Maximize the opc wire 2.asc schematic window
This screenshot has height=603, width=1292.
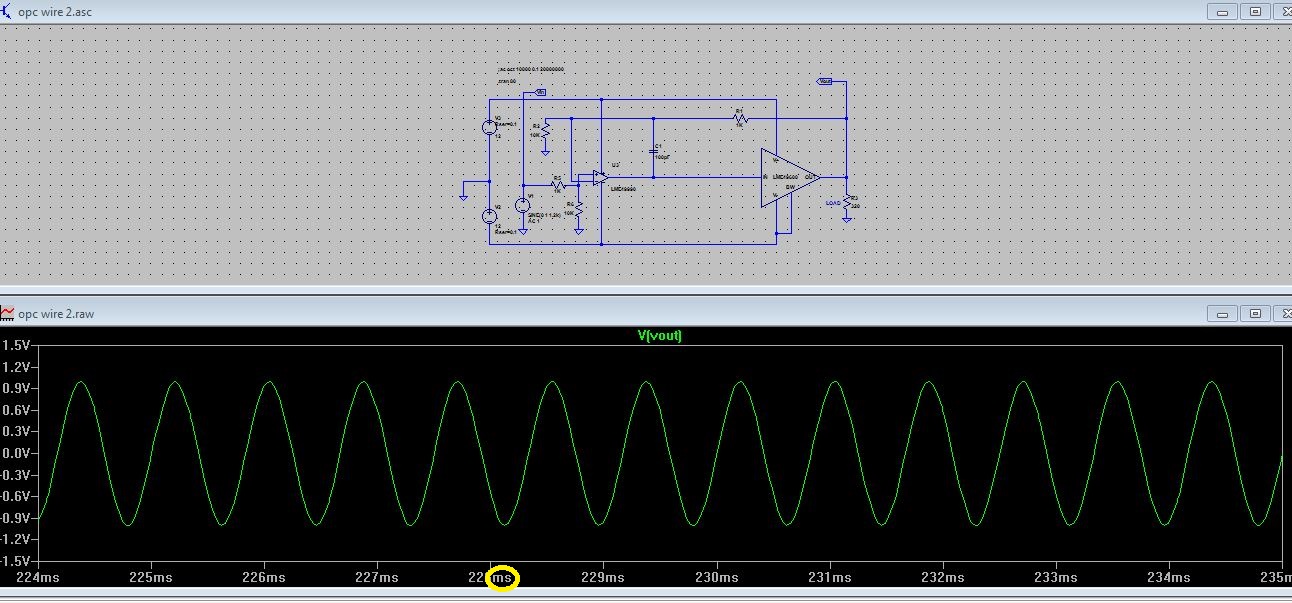click(1257, 12)
